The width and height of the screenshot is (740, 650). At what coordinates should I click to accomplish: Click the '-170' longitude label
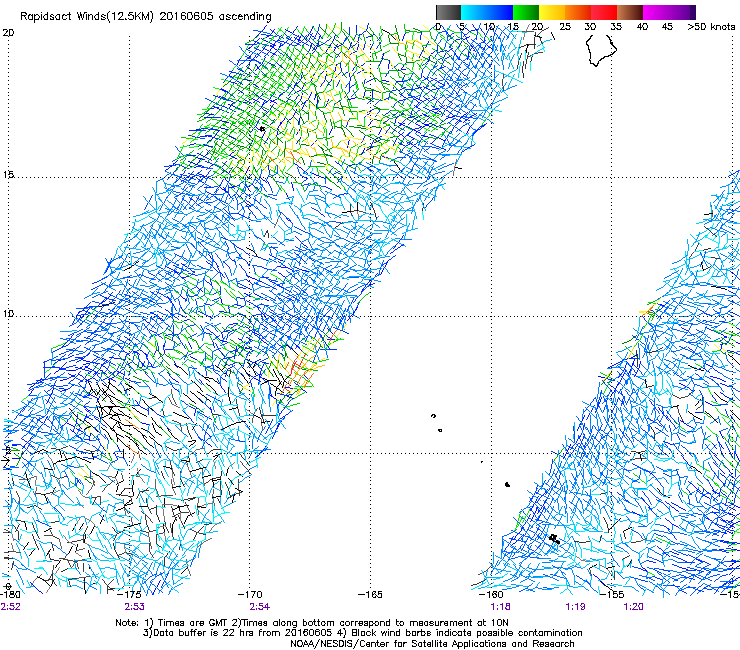(250, 595)
